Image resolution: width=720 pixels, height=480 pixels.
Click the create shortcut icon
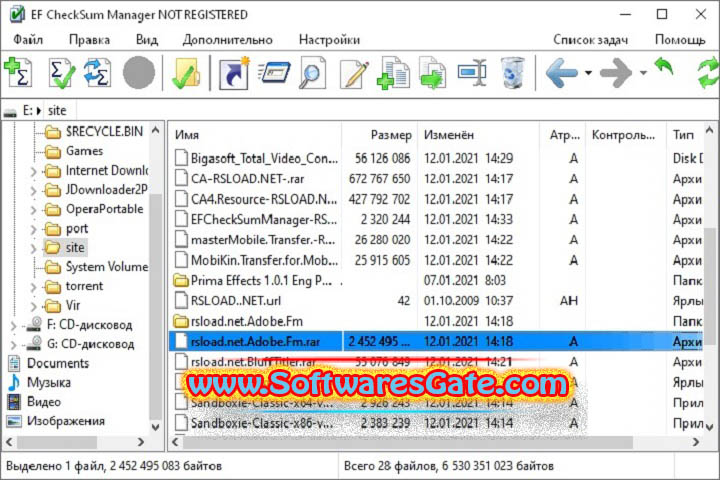coord(235,72)
